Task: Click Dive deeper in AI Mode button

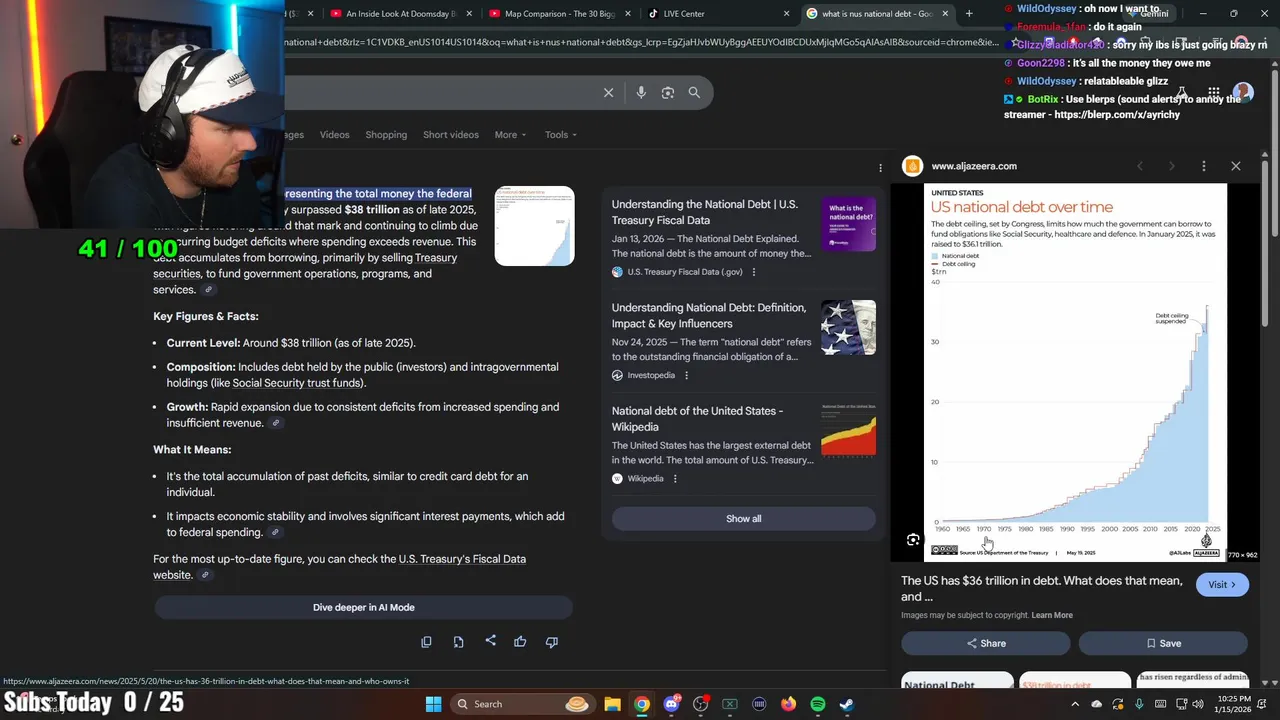Action: click(x=363, y=607)
